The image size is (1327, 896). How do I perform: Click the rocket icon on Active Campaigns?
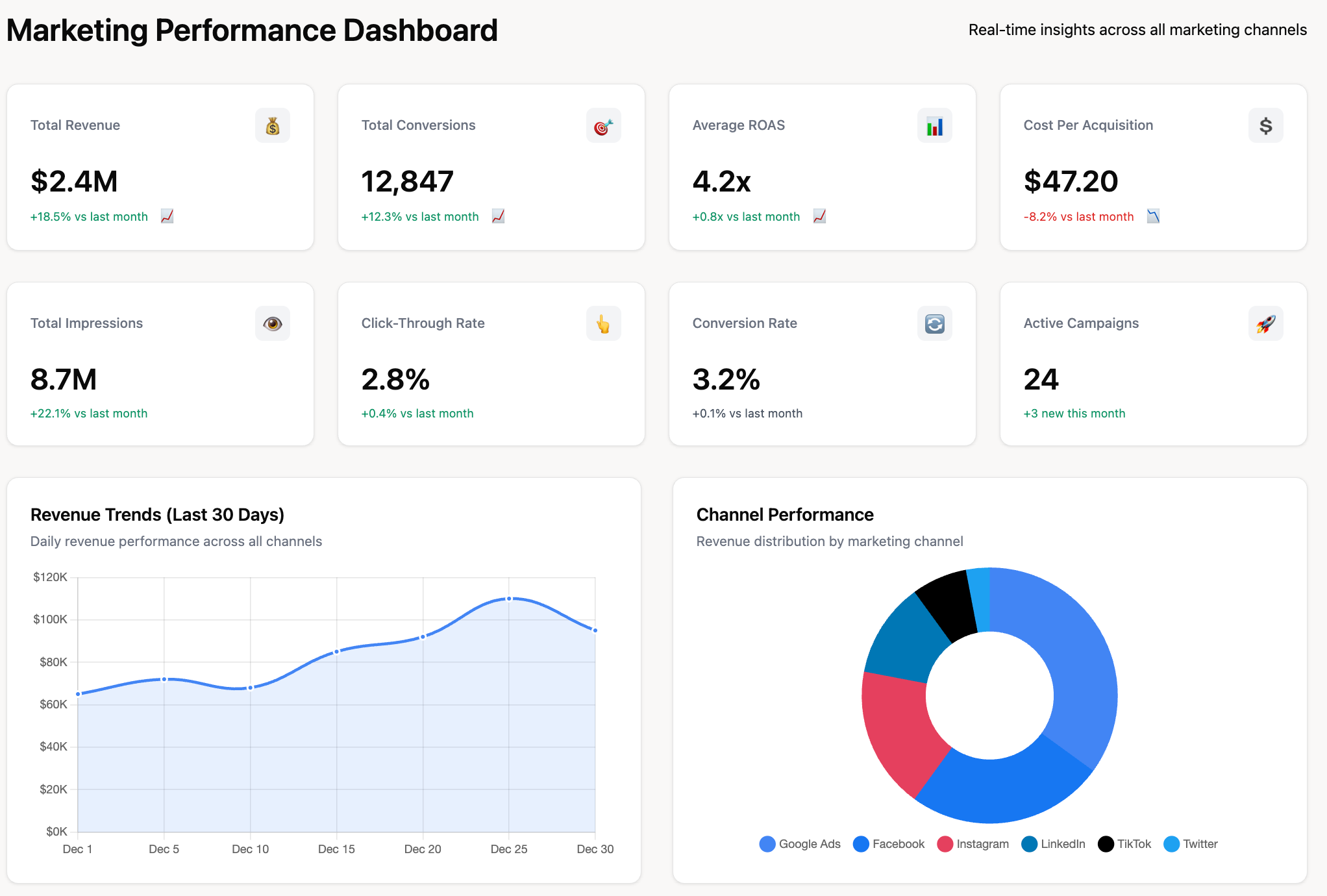point(1265,323)
